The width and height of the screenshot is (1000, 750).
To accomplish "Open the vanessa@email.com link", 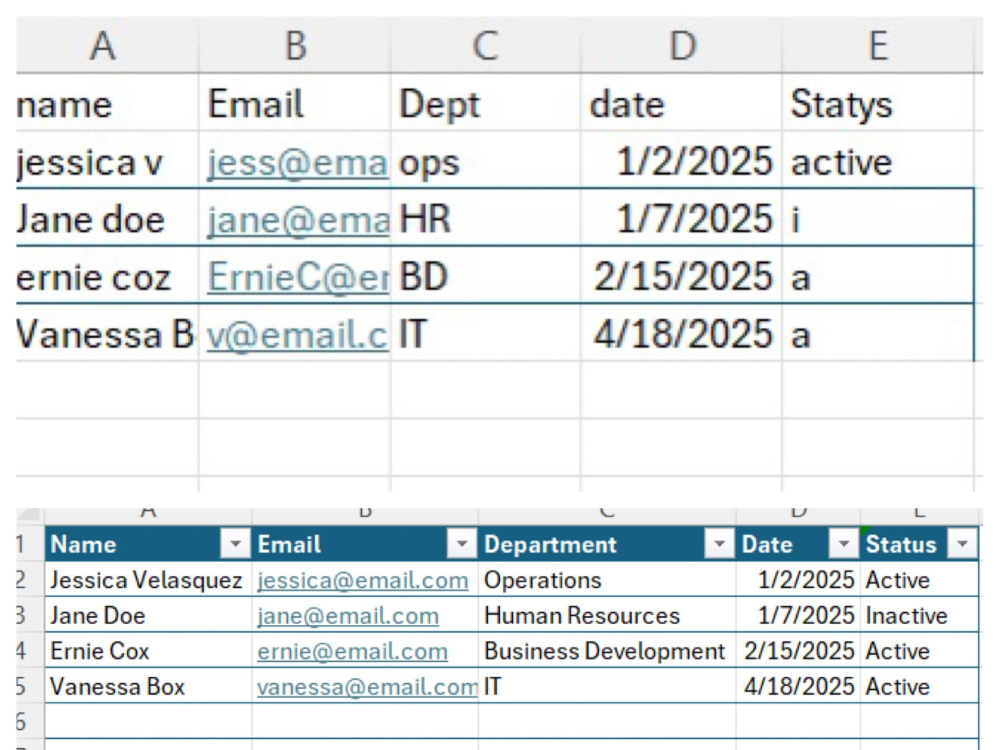I will click(x=367, y=688).
